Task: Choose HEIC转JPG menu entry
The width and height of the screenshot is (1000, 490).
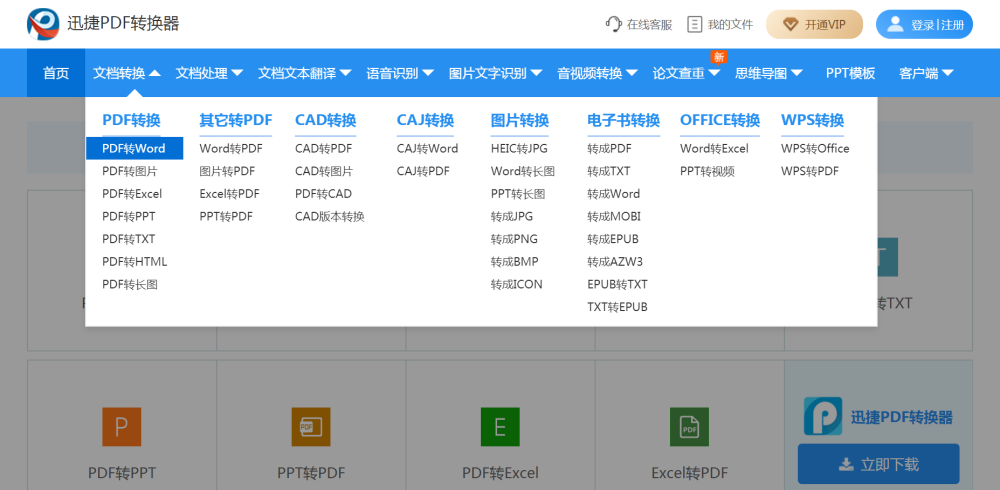Action: point(519,149)
